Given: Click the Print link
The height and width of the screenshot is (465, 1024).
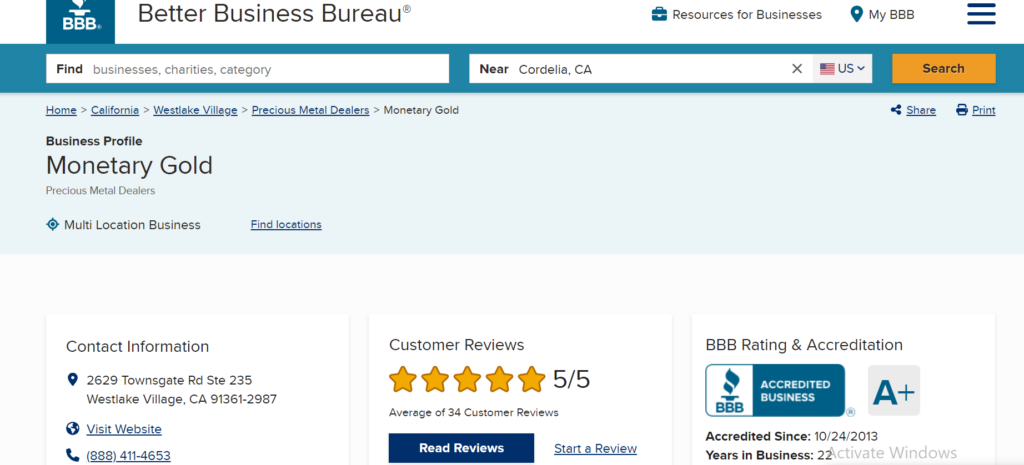Looking at the screenshot, I should [x=984, y=110].
